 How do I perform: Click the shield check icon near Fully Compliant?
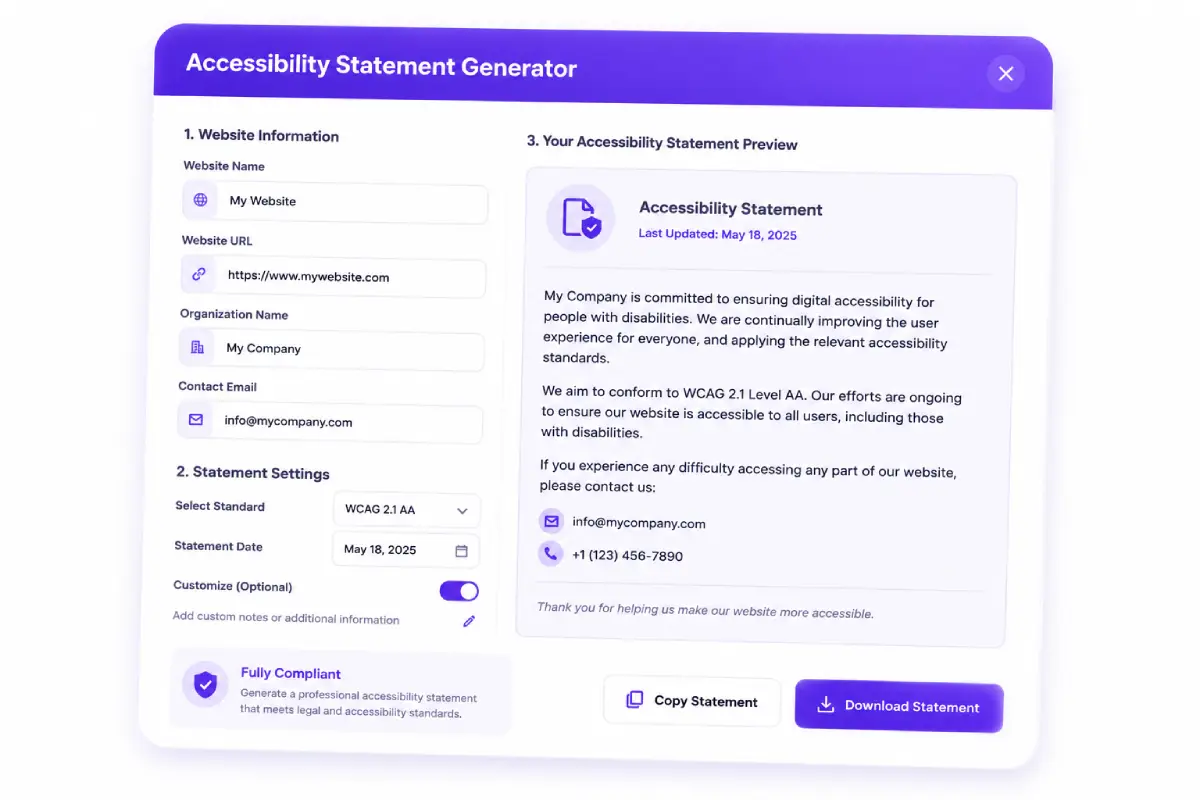pyautogui.click(x=205, y=685)
